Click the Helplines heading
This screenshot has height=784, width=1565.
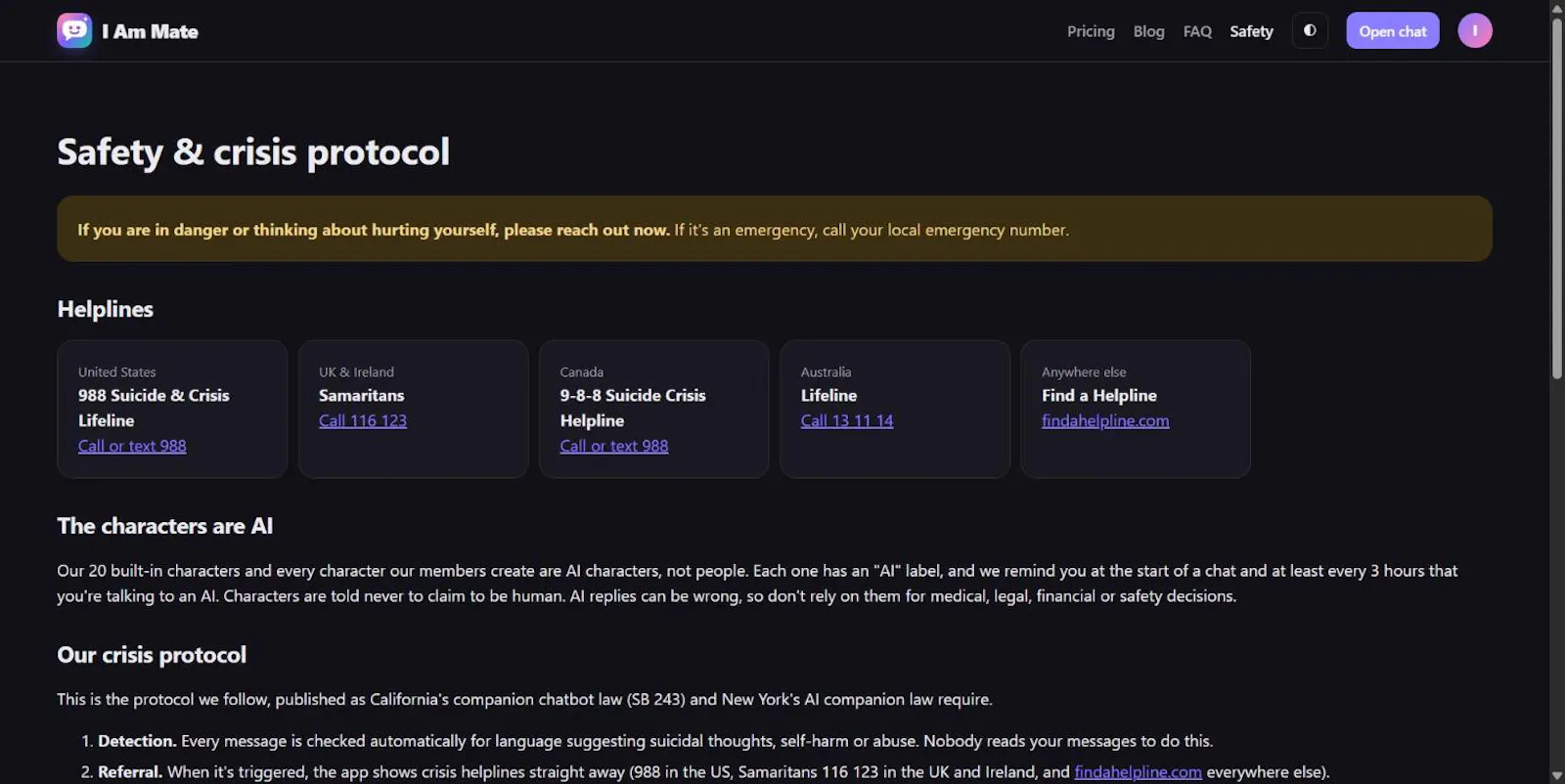(x=106, y=309)
